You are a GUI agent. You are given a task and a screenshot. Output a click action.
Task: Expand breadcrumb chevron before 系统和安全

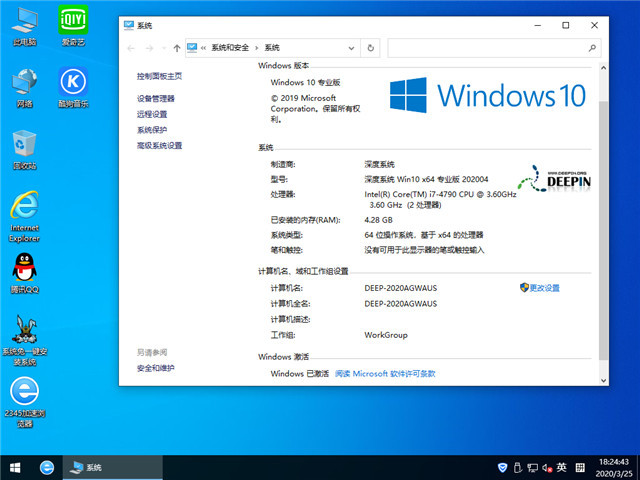[x=204, y=47]
